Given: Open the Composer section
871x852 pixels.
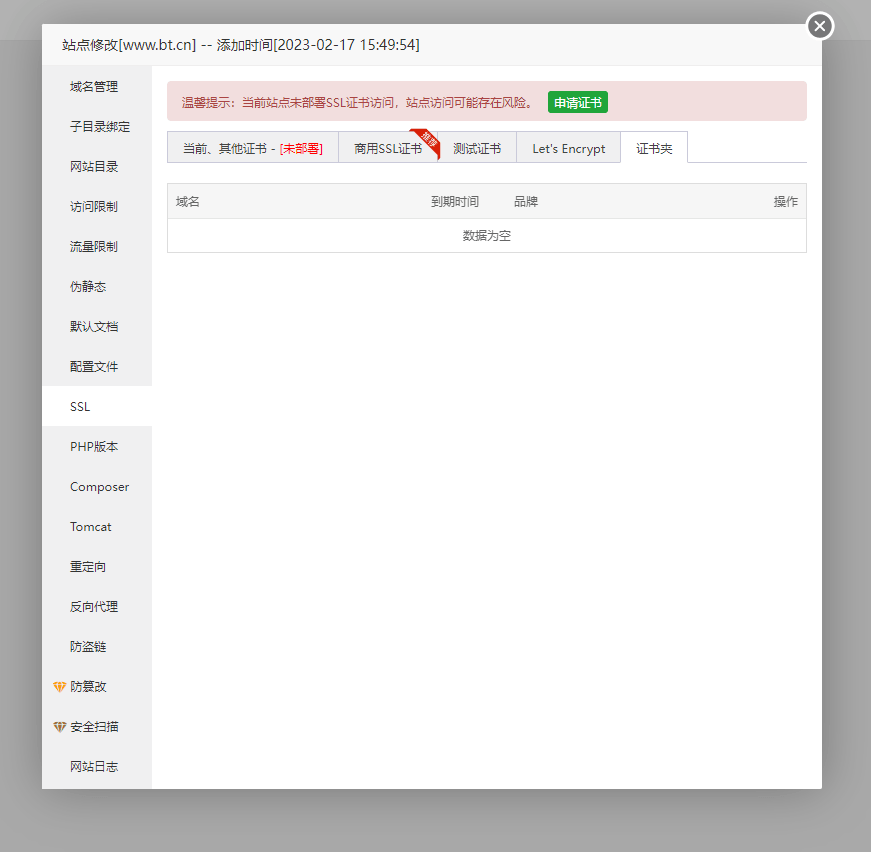Looking at the screenshot, I should [x=99, y=487].
